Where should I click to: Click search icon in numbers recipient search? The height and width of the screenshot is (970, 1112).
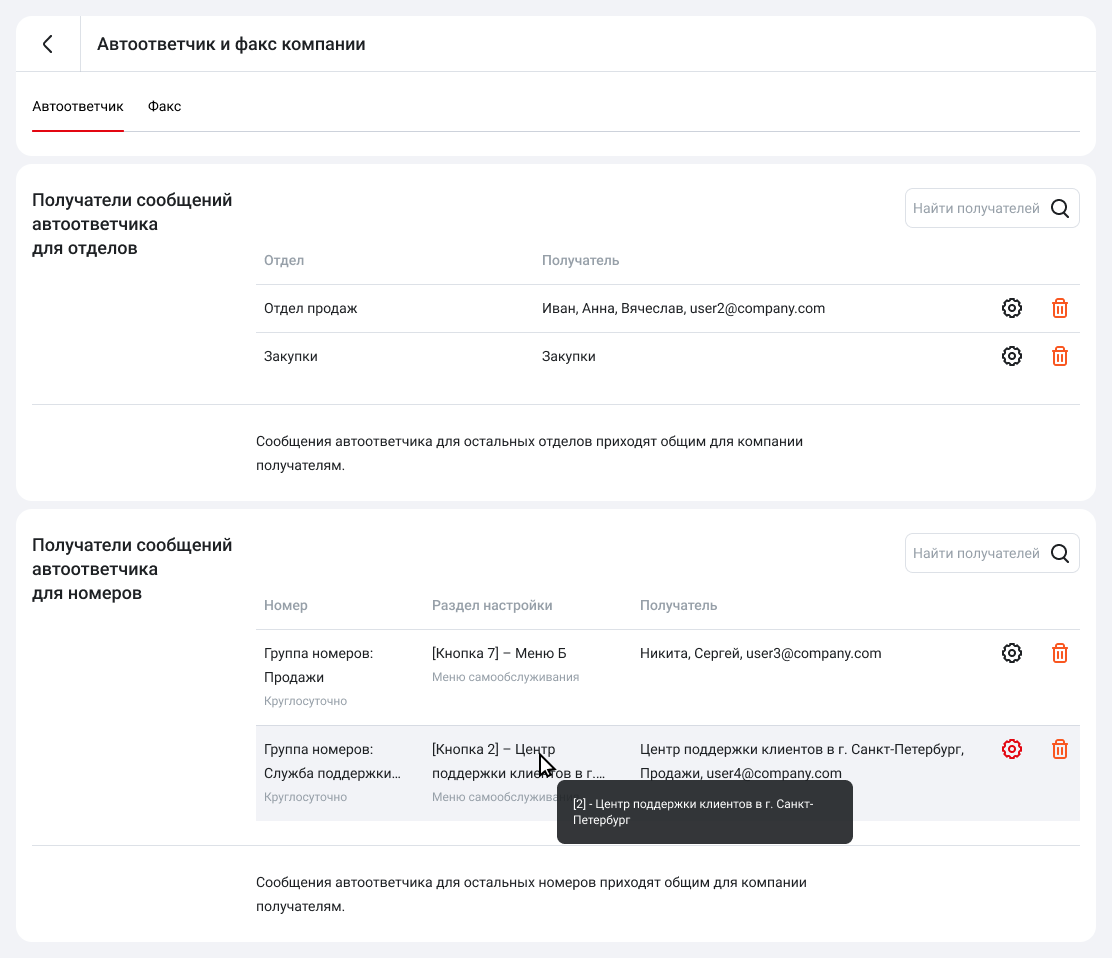(x=1060, y=553)
